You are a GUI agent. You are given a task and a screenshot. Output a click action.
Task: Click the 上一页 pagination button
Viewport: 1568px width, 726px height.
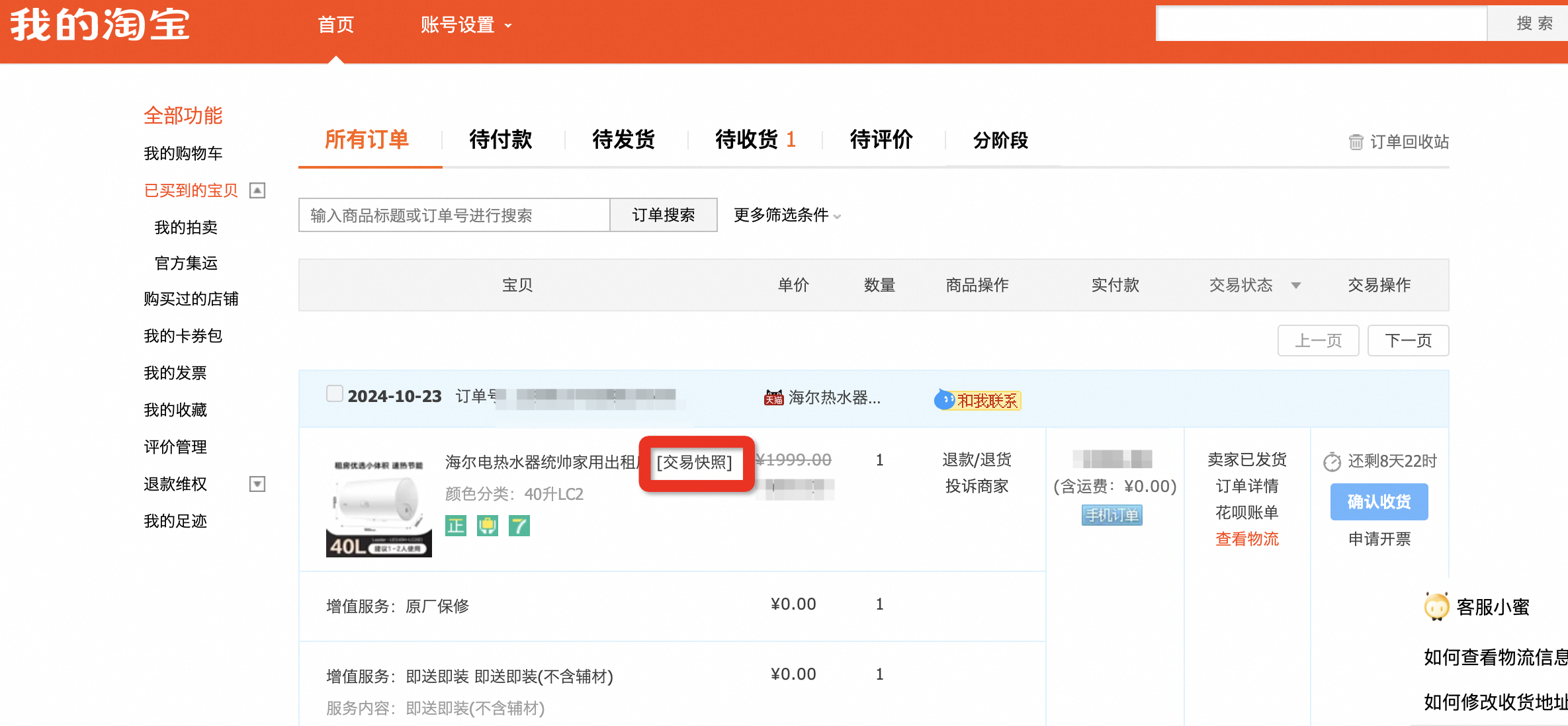coord(1319,341)
